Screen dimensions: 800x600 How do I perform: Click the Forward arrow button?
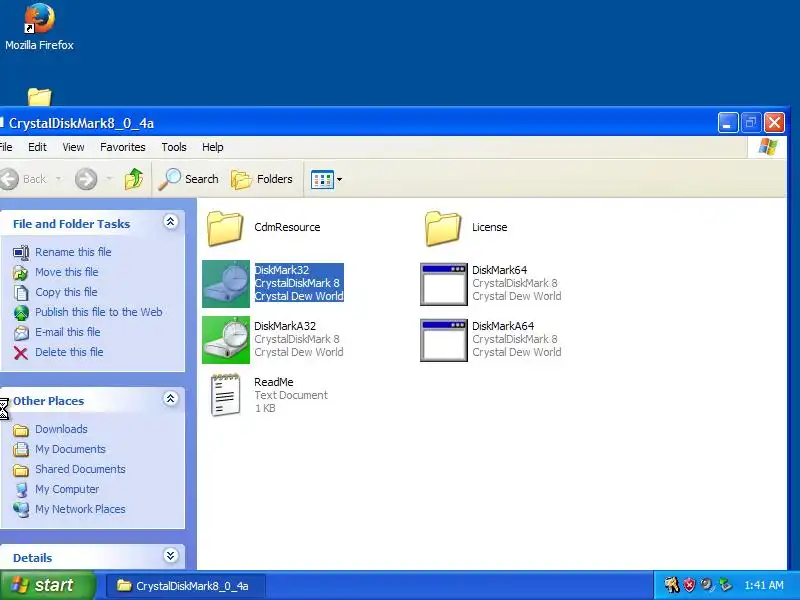coord(86,179)
